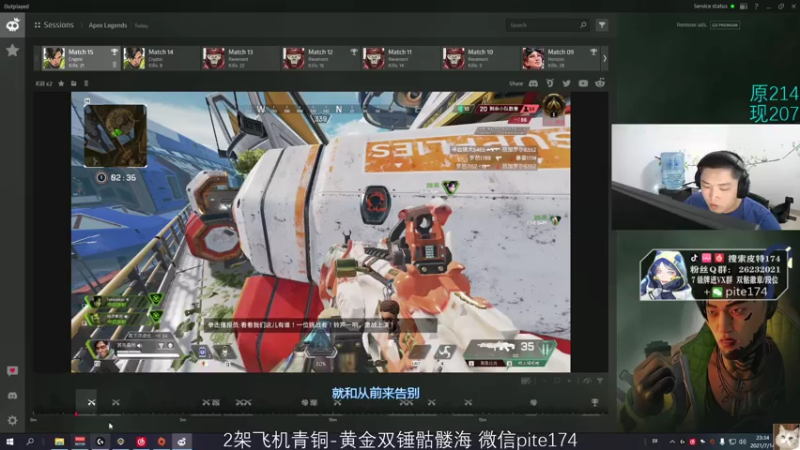Open the filter funnel next to search
800x450 pixels.
tap(602, 25)
